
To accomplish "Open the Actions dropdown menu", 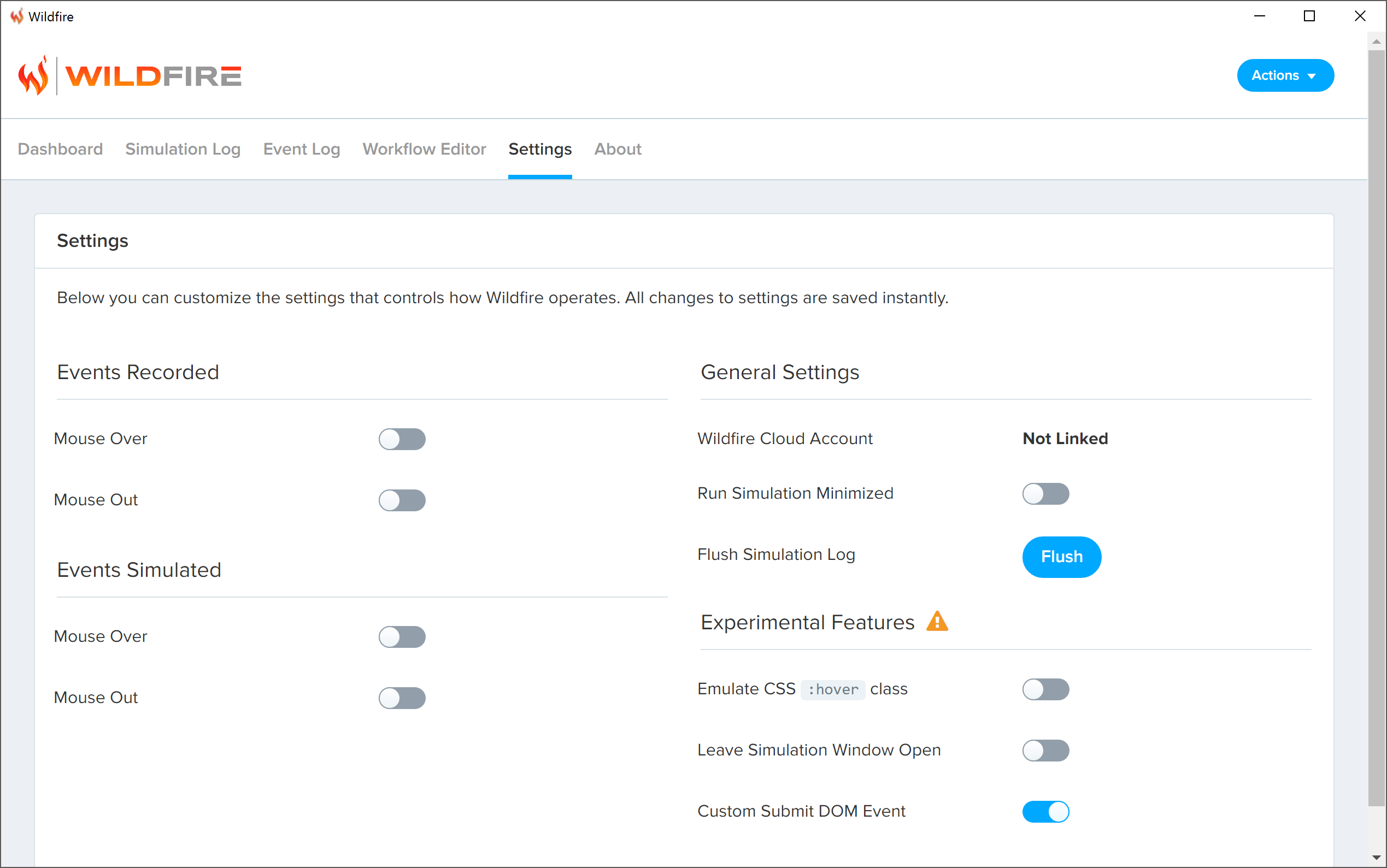I will [1285, 75].
